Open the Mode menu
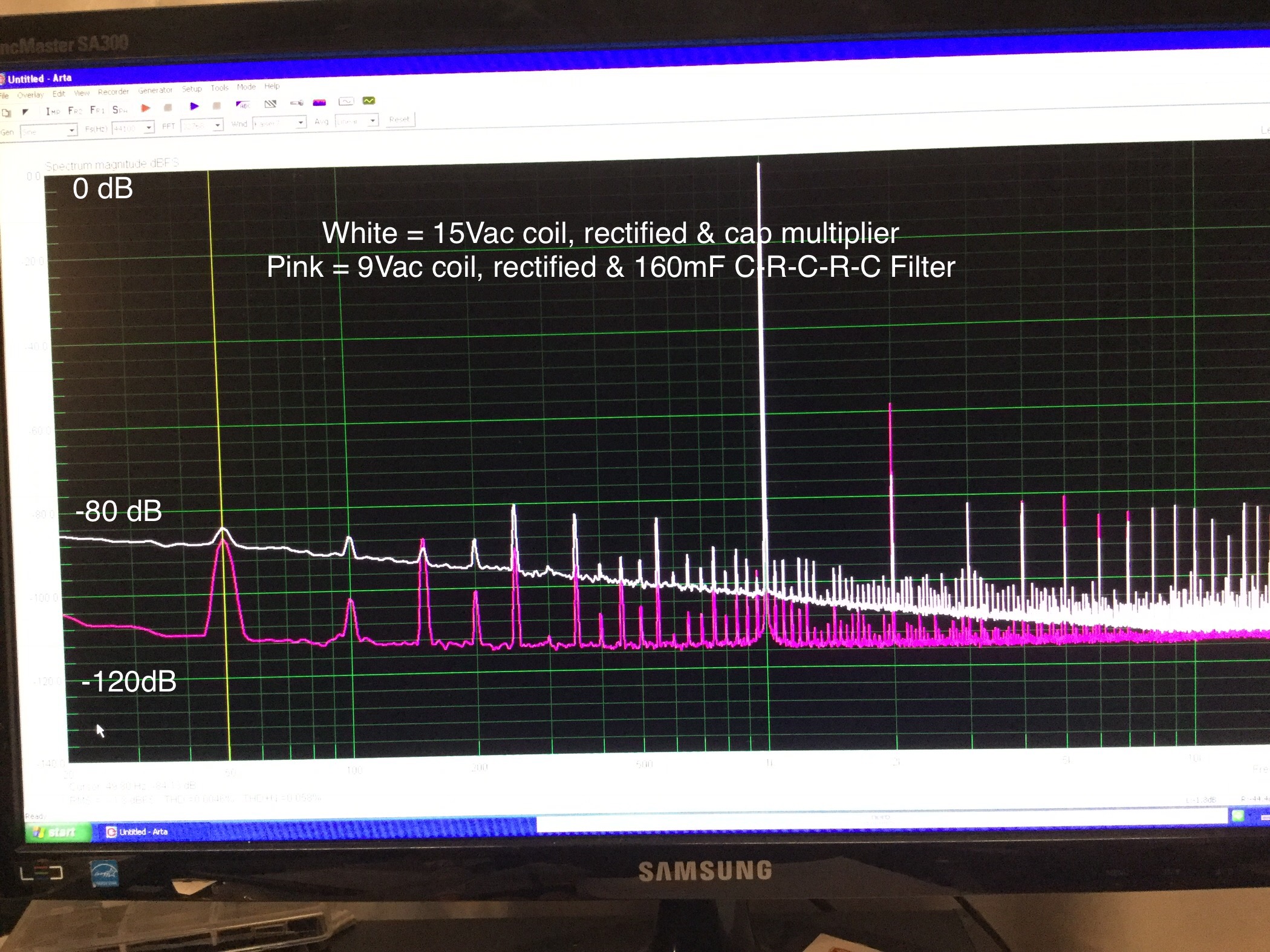Screen dimensions: 1270x952 (x=246, y=87)
